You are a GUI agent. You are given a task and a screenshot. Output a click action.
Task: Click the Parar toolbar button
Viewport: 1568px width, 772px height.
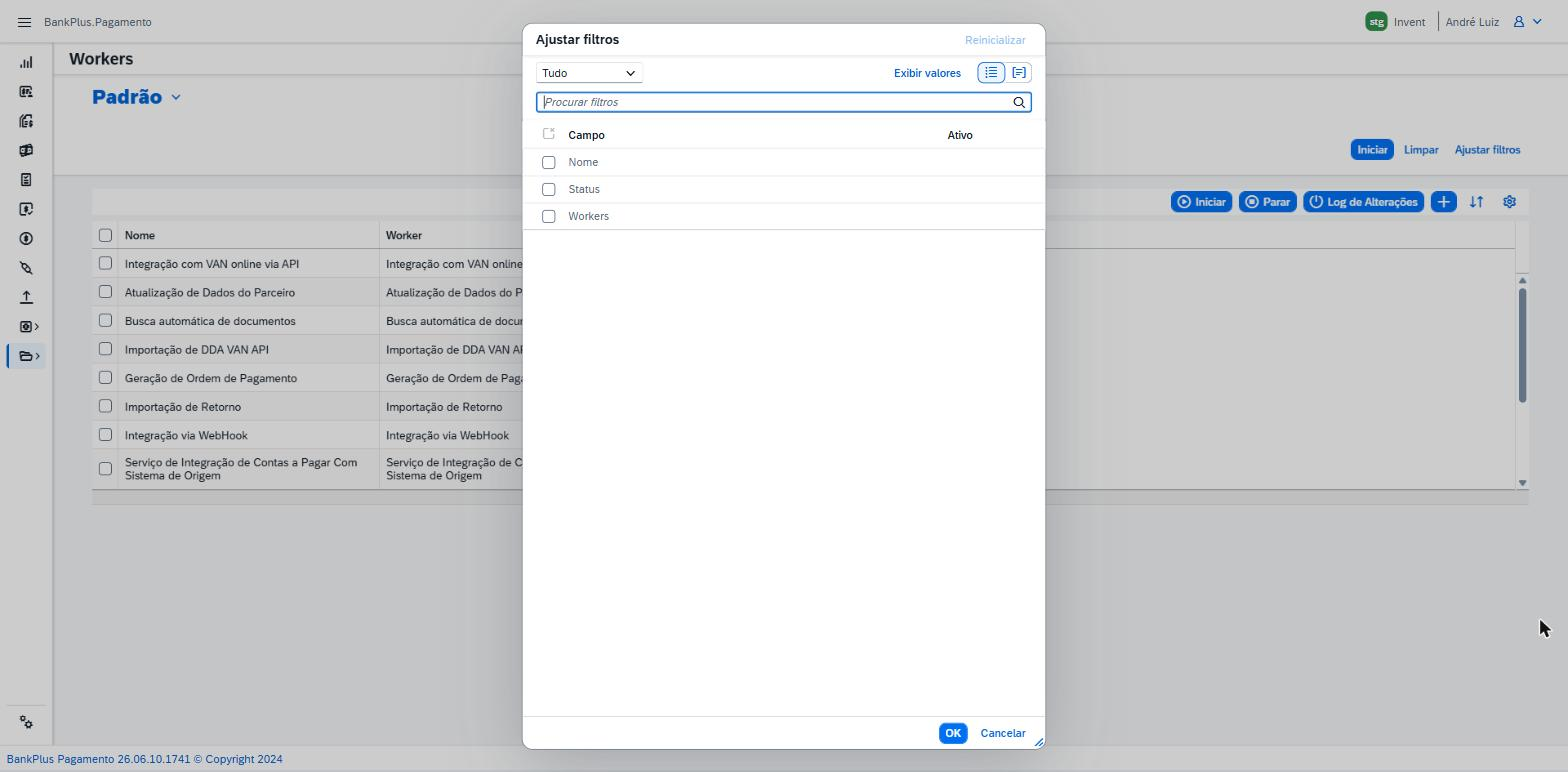pyautogui.click(x=1267, y=202)
